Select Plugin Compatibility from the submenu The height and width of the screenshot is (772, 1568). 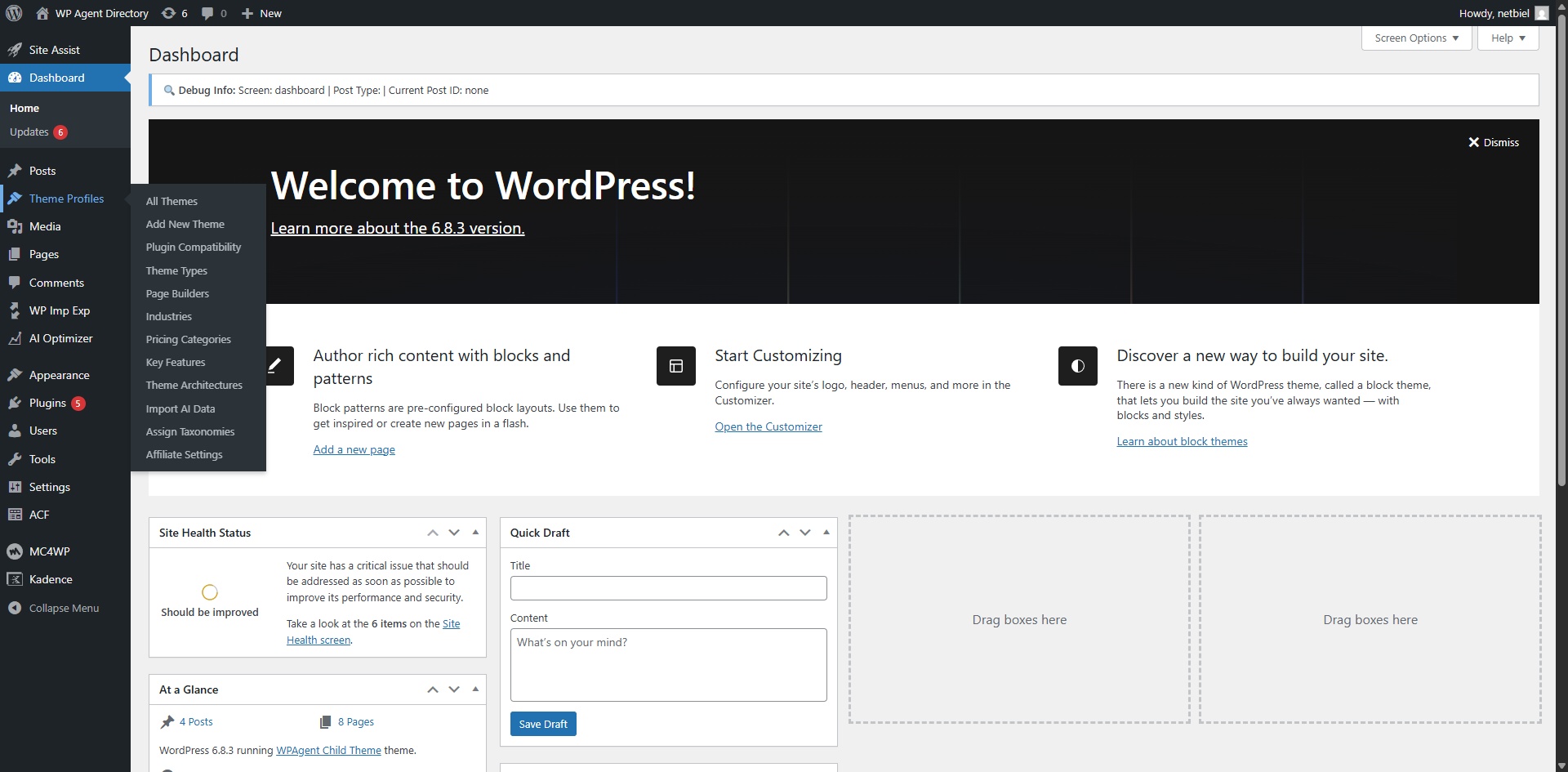194,247
